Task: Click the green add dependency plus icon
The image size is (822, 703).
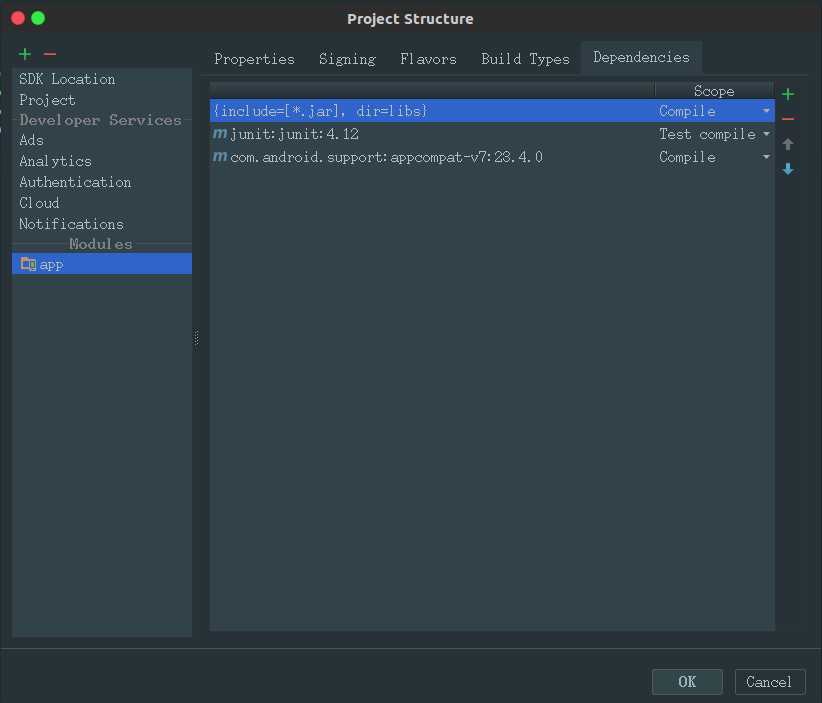Action: 788,94
